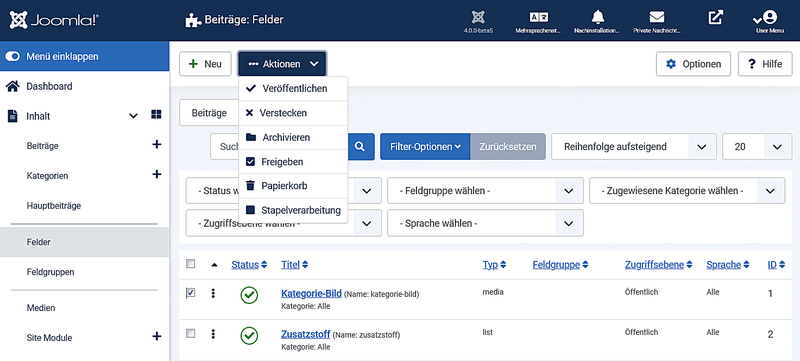Collapse the Inhalt menu chevron

133,116
